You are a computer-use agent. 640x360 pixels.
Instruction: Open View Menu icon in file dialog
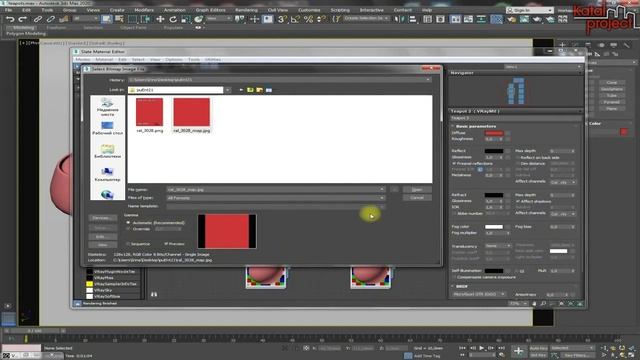point(269,90)
